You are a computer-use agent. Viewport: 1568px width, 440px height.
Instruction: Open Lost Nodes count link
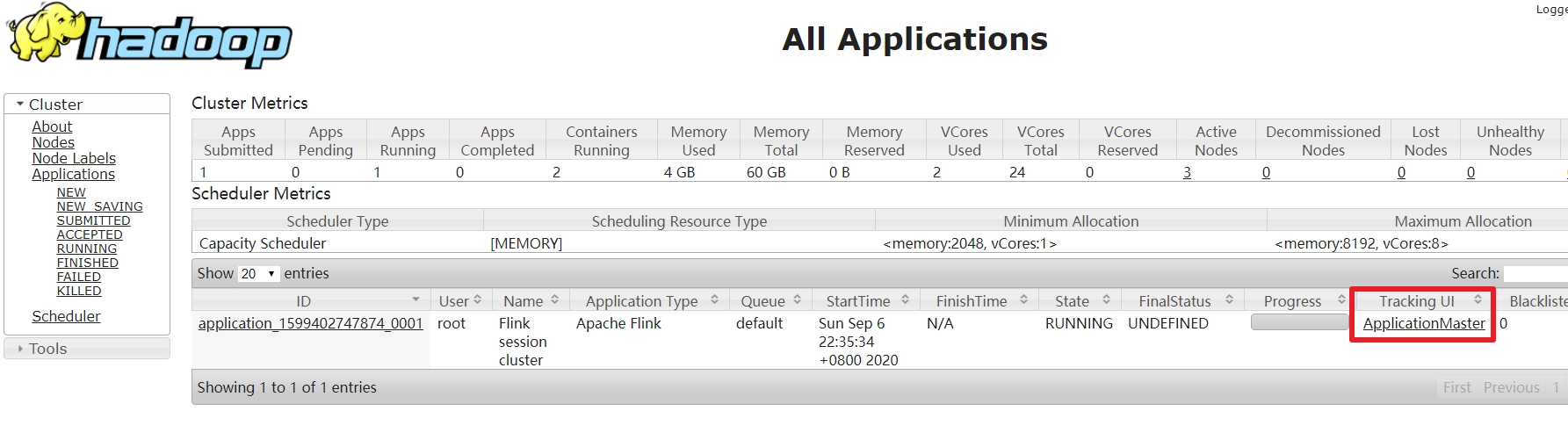tap(1401, 172)
